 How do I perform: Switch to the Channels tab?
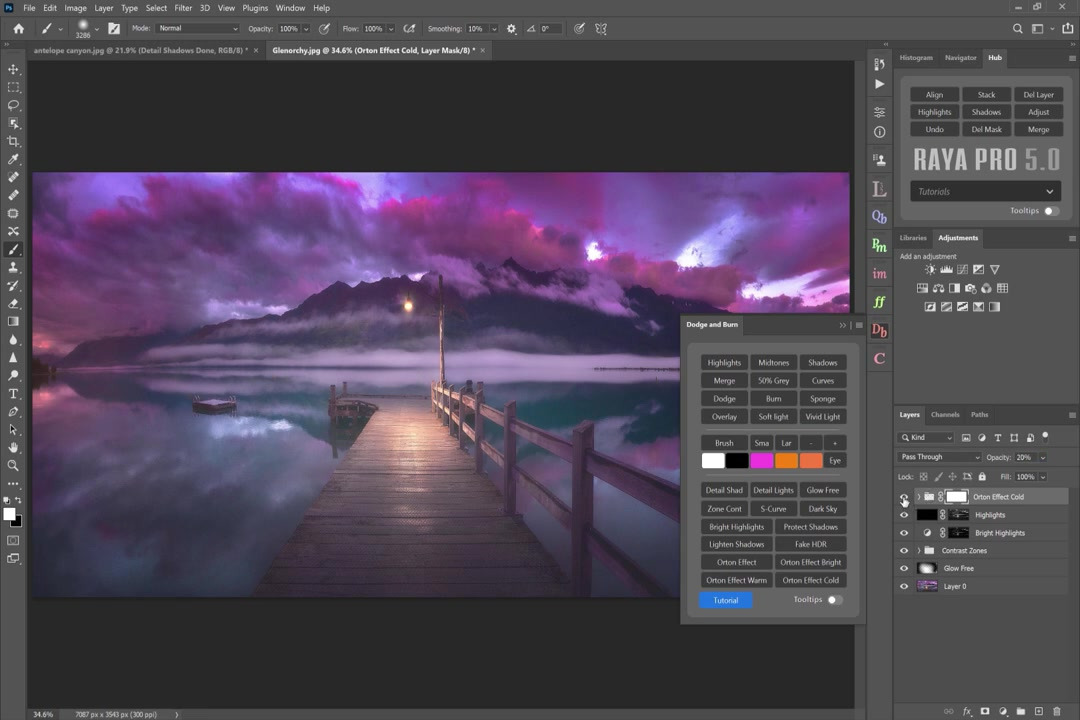[x=944, y=414]
